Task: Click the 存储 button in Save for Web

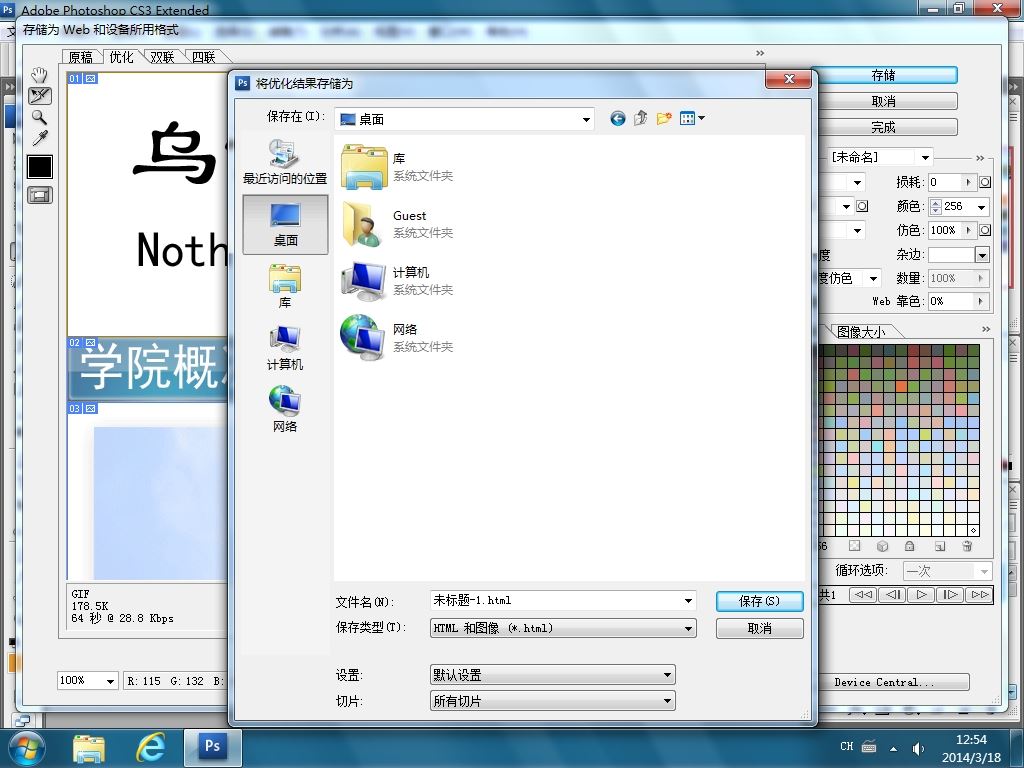Action: (x=883, y=75)
